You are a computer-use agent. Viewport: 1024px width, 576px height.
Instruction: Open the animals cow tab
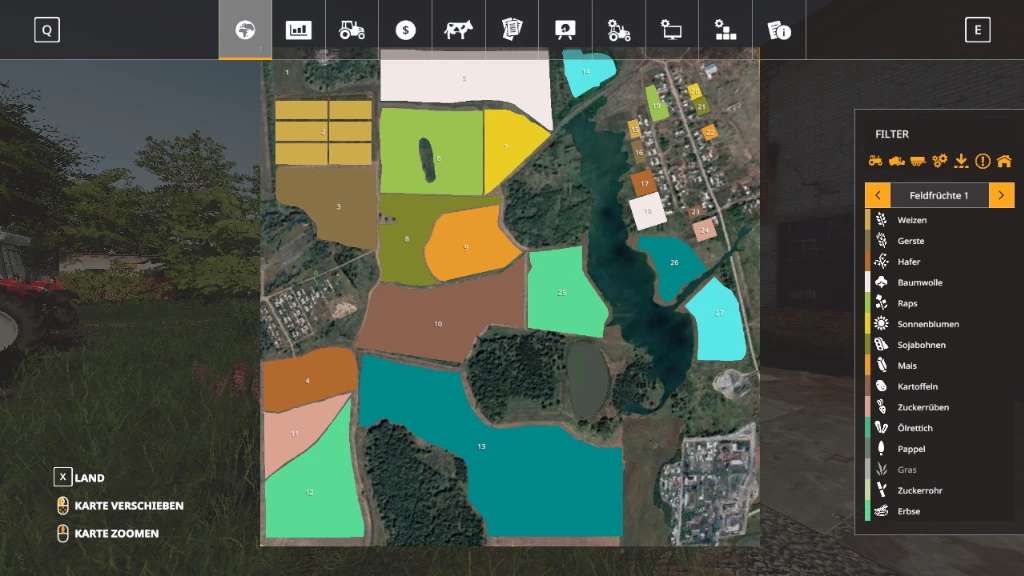(459, 30)
